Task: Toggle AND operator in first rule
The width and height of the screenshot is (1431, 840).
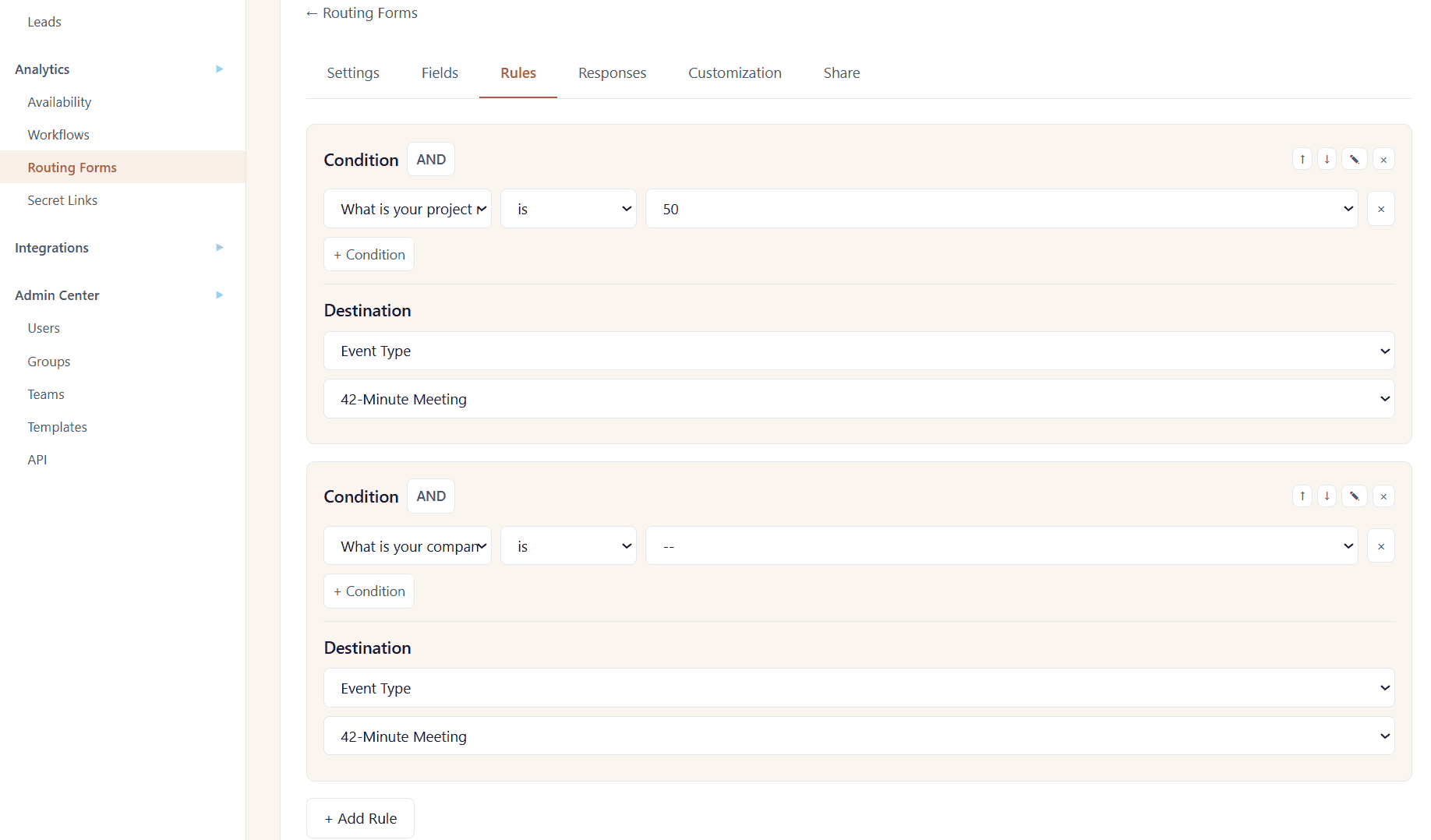Action: (431, 160)
